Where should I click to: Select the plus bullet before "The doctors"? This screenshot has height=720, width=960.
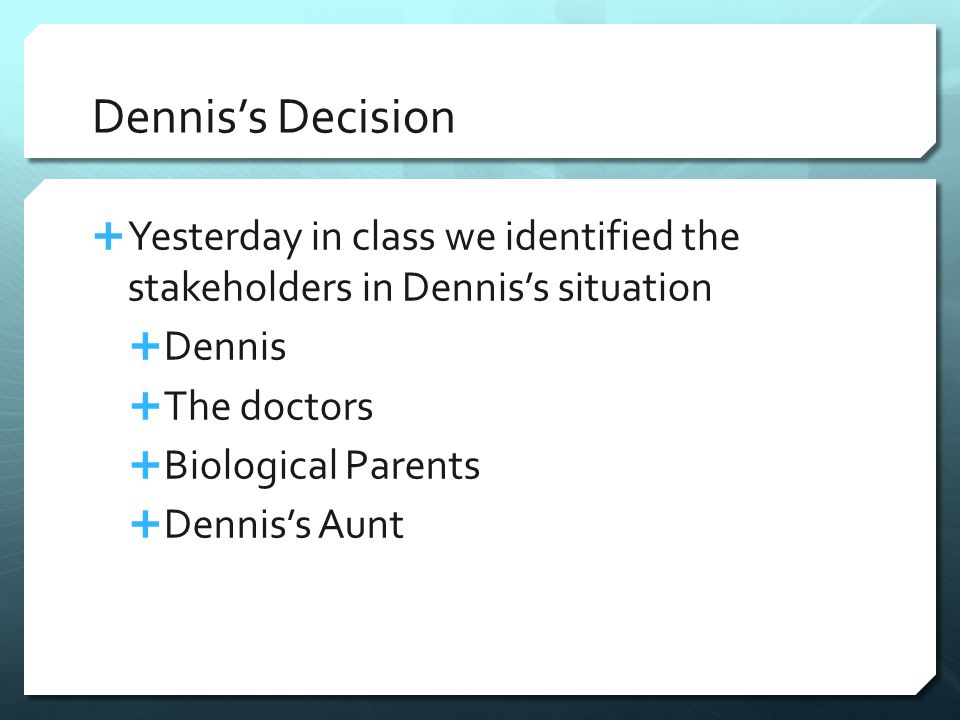pos(145,406)
